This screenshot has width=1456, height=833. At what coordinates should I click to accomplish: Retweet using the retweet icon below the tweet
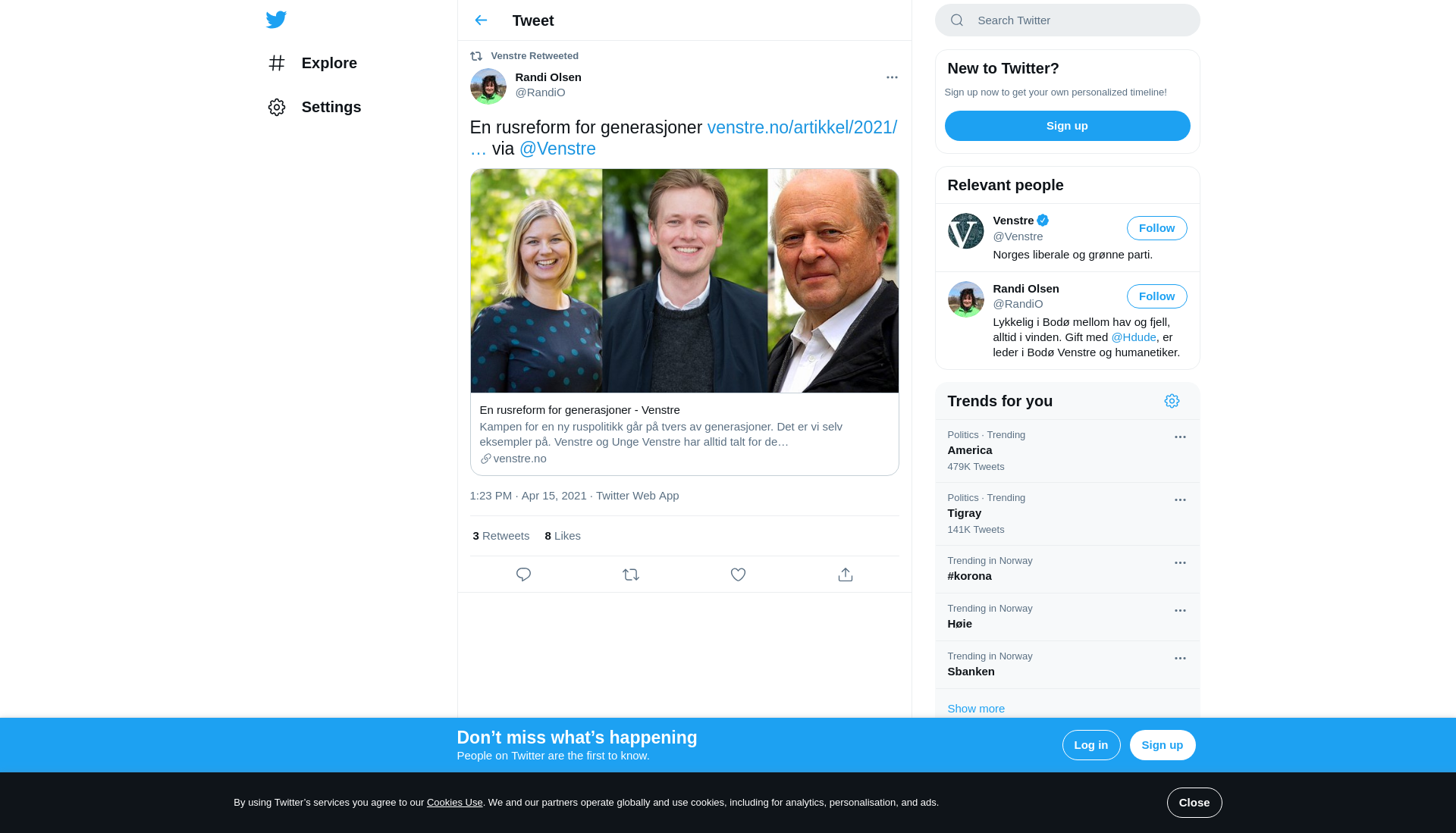[631, 575]
